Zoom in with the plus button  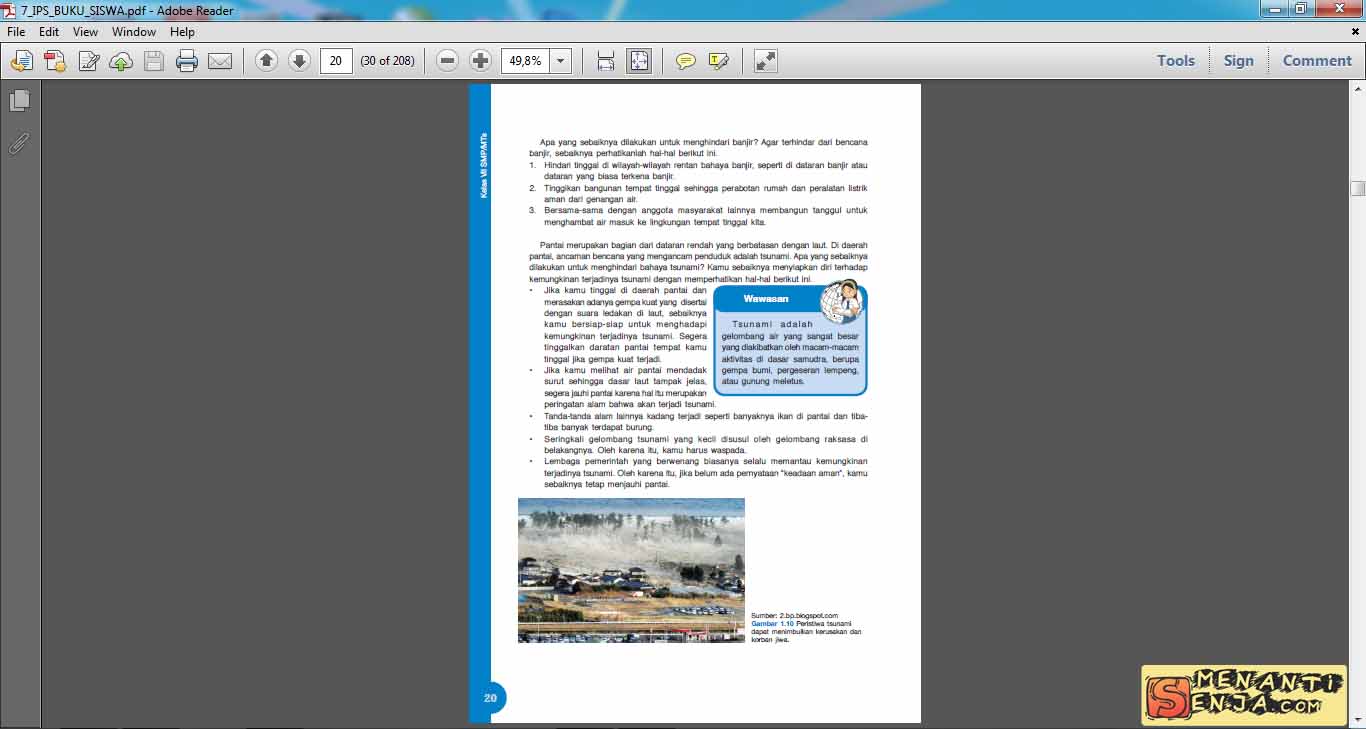(481, 61)
